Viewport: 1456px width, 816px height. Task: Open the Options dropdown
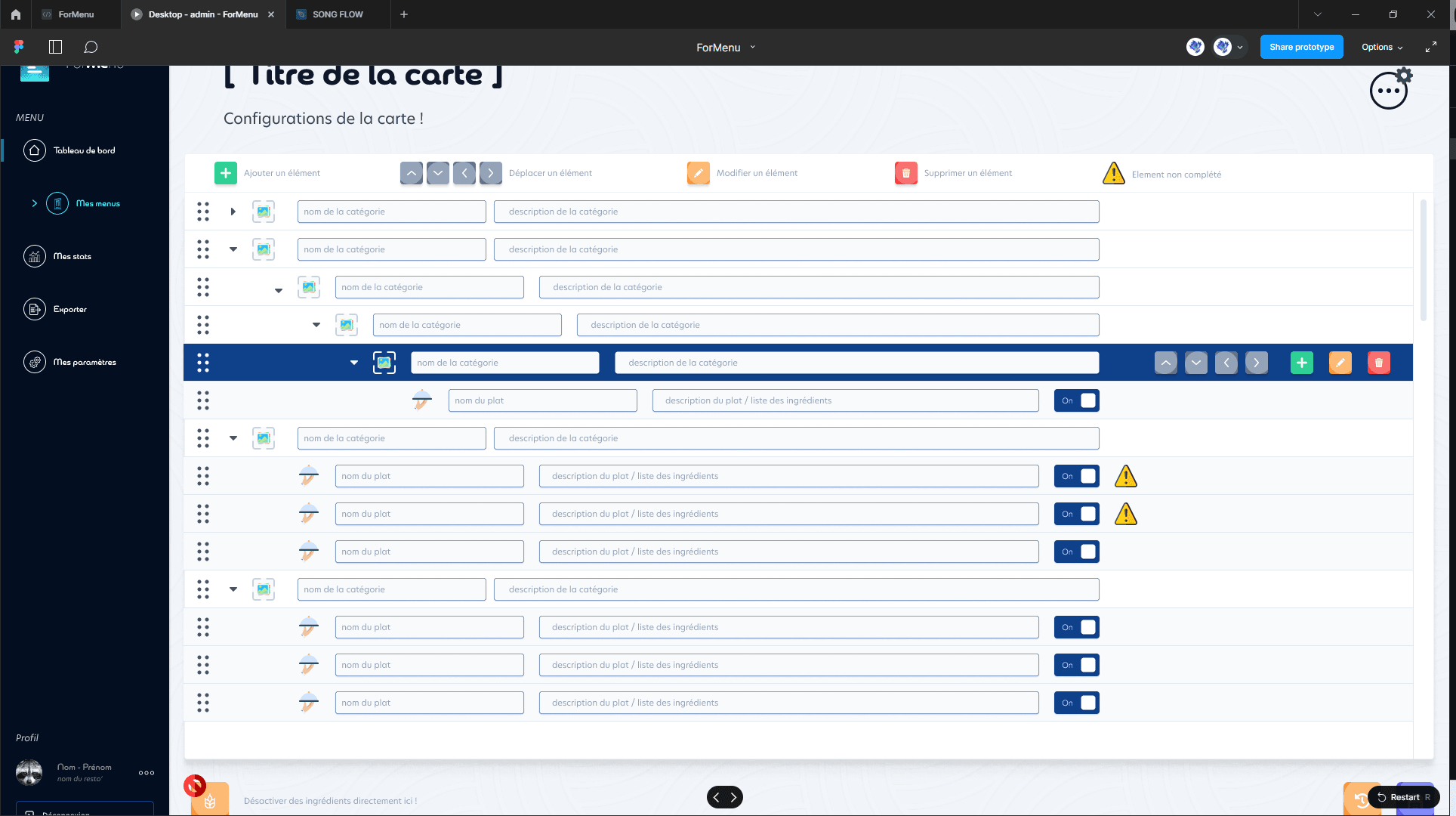point(1381,47)
